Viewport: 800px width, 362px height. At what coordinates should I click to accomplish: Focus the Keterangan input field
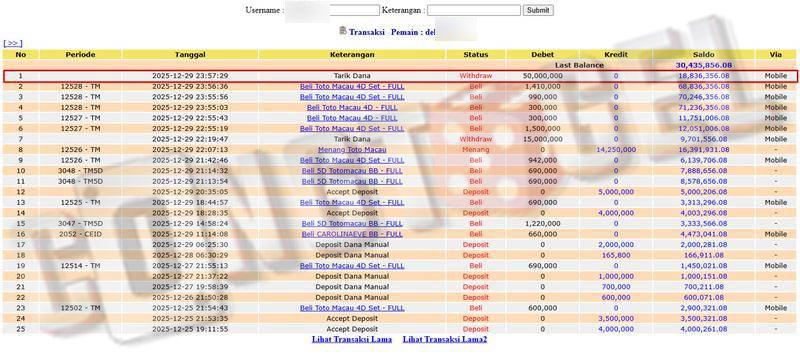click(474, 10)
